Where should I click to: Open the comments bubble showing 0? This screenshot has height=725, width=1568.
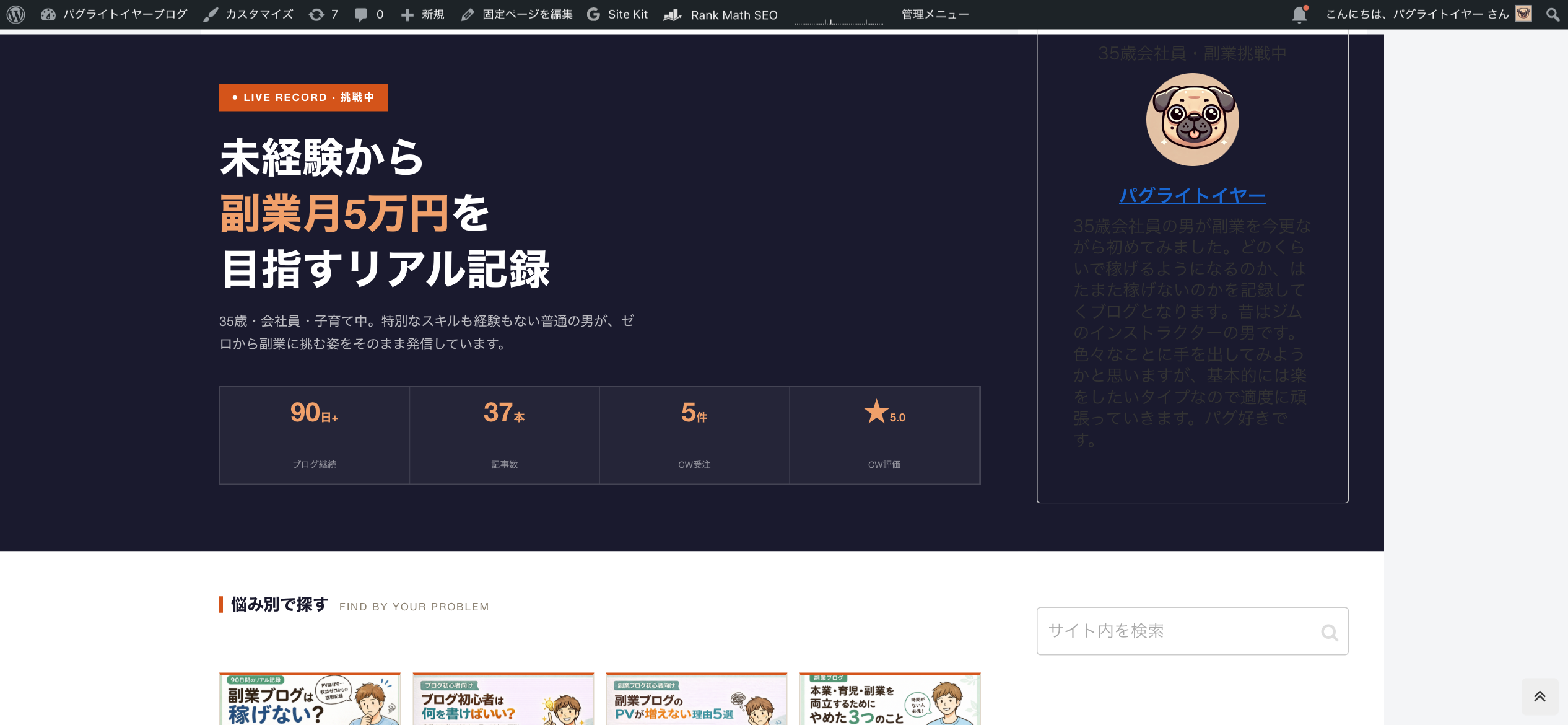[369, 14]
